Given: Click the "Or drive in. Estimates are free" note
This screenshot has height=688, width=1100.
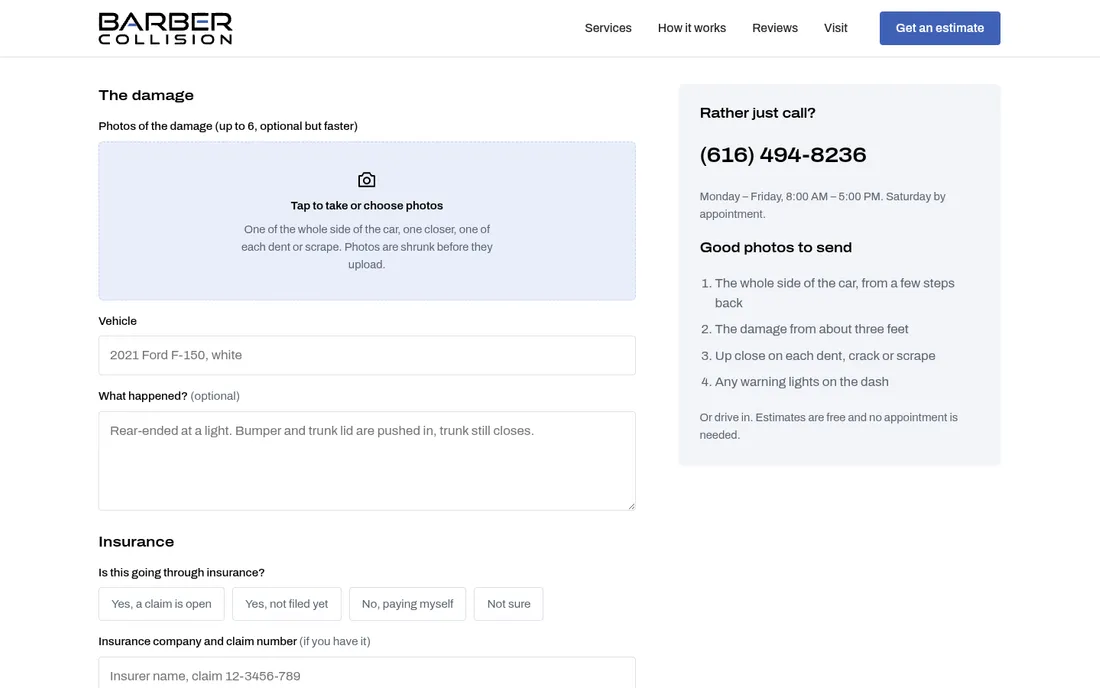Looking at the screenshot, I should pyautogui.click(x=828, y=426).
